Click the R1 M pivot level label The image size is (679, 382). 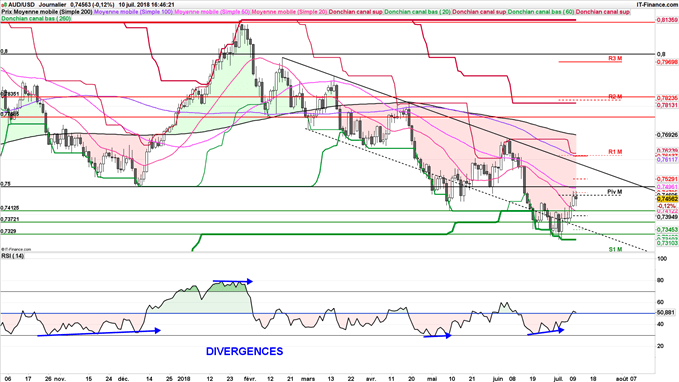pos(615,152)
